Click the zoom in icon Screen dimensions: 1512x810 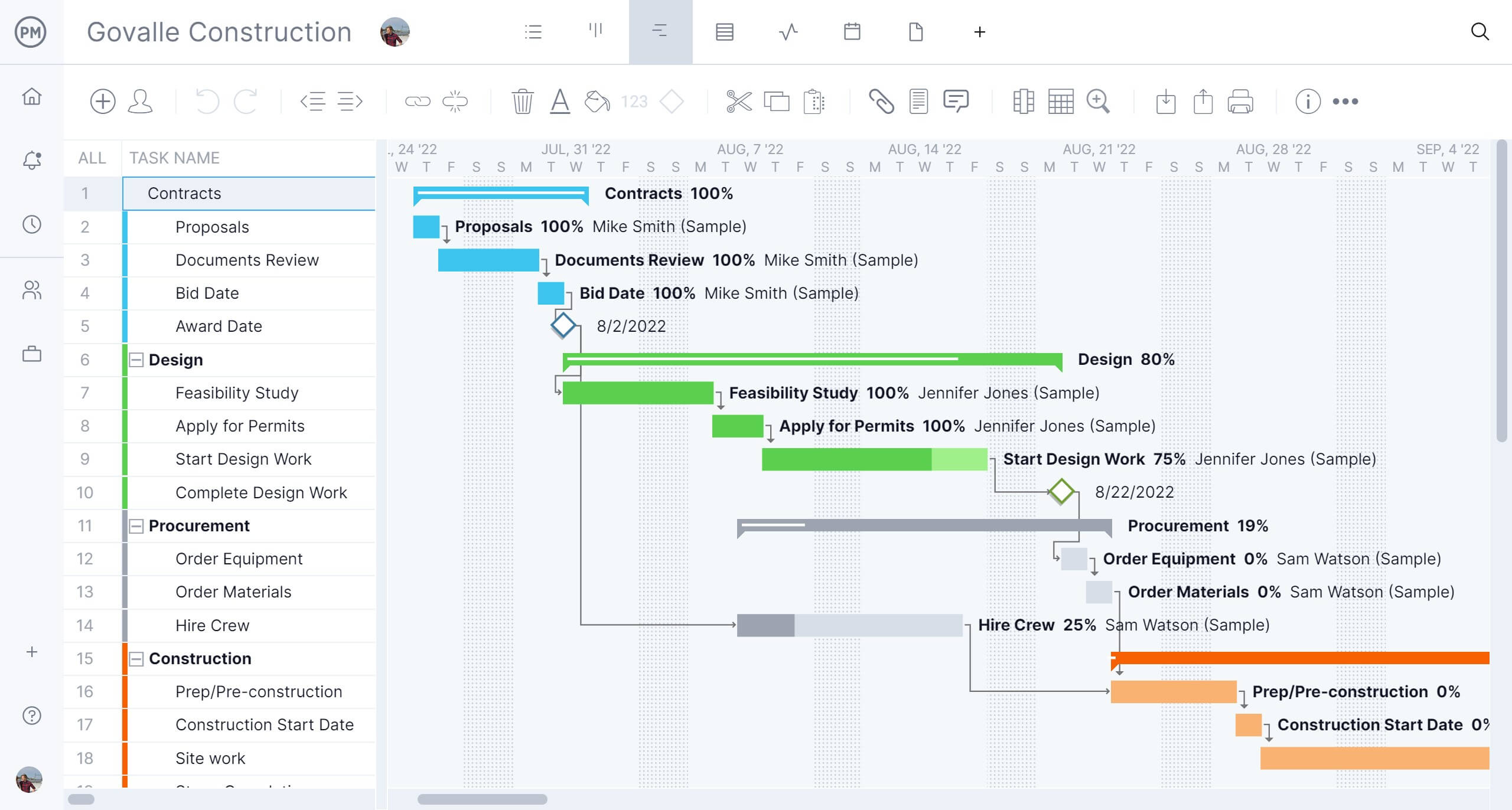click(1099, 100)
